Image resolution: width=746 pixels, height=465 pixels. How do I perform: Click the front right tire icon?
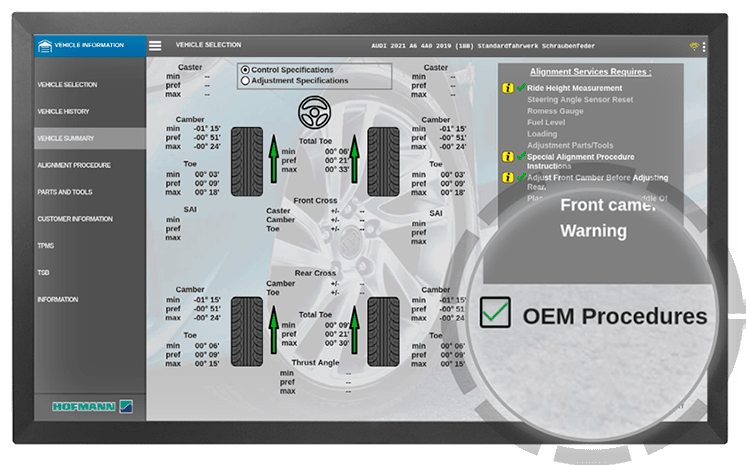(x=383, y=162)
